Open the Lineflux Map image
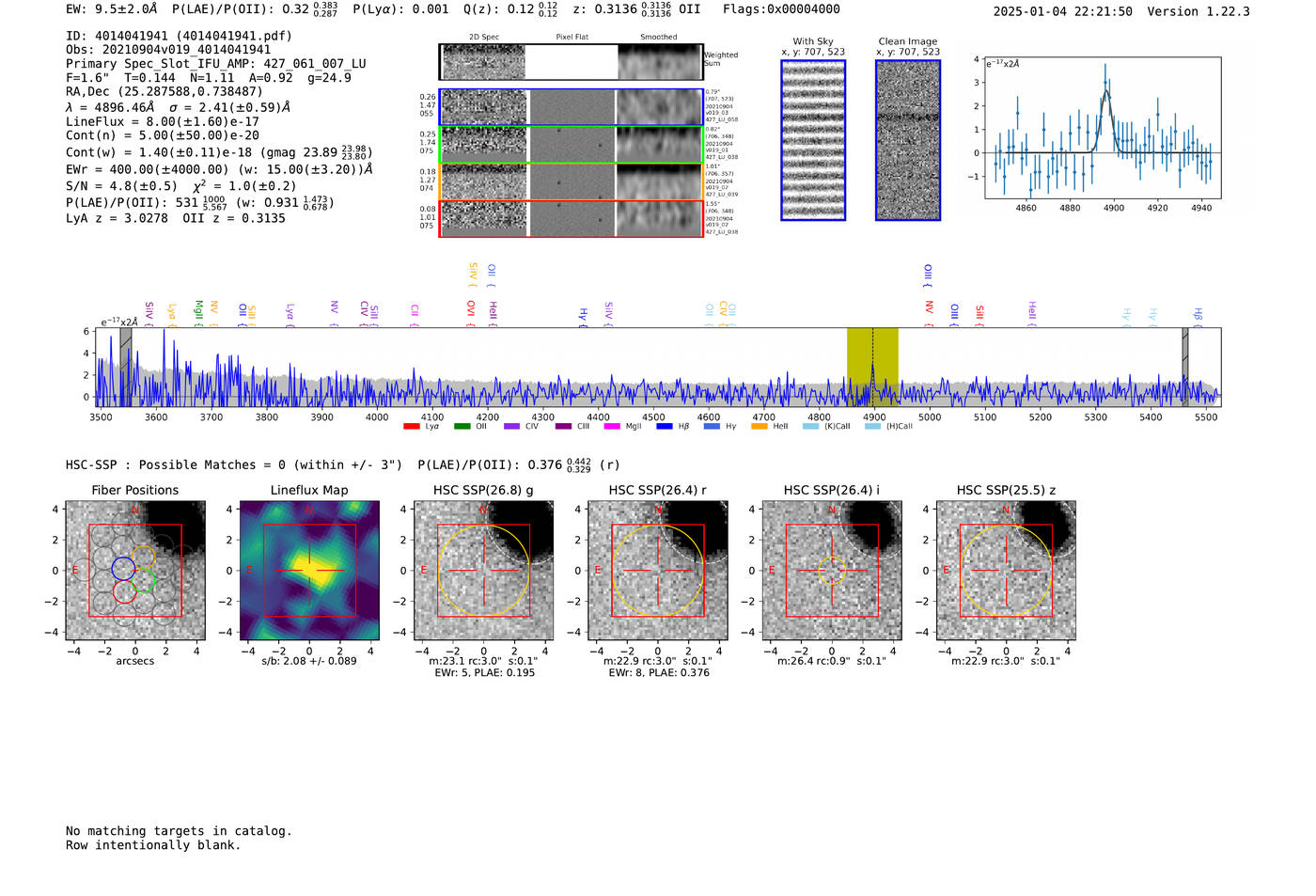This screenshot has width=1316, height=896. (309, 571)
